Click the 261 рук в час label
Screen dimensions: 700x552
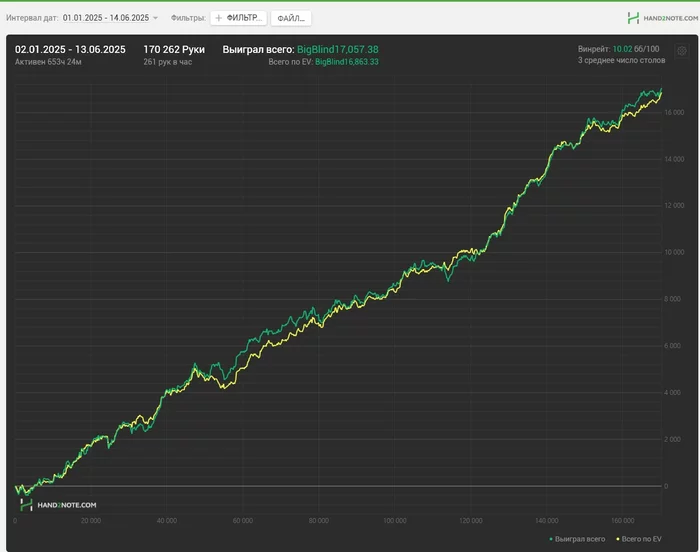point(168,62)
